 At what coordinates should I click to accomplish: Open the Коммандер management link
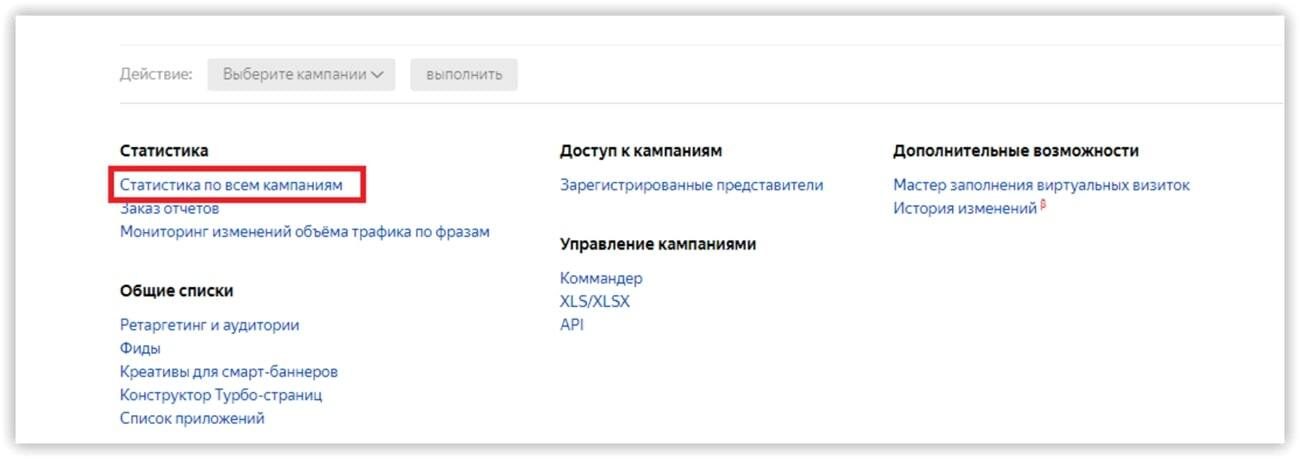pos(601,278)
